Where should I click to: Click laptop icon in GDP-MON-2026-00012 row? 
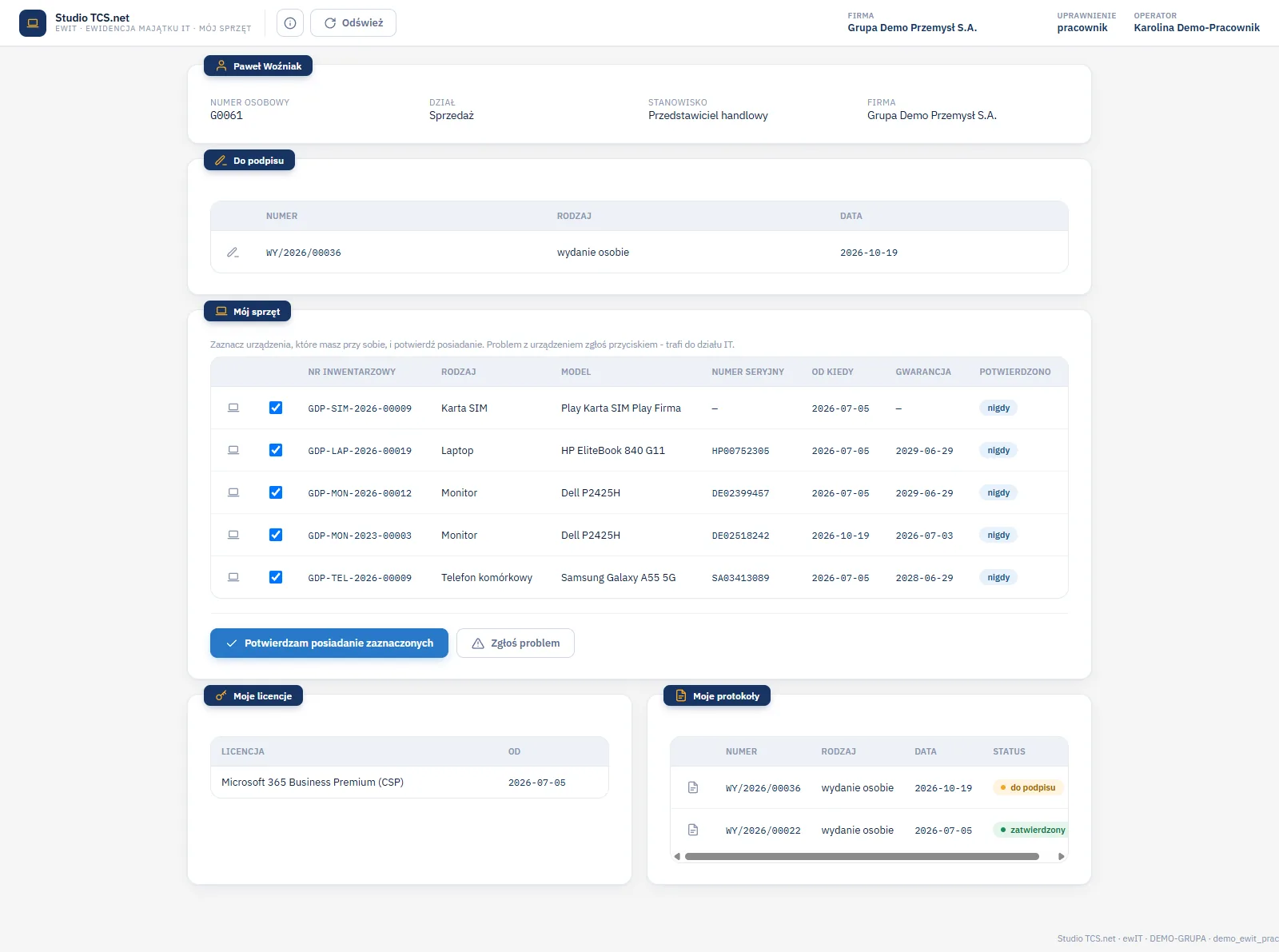point(233,492)
